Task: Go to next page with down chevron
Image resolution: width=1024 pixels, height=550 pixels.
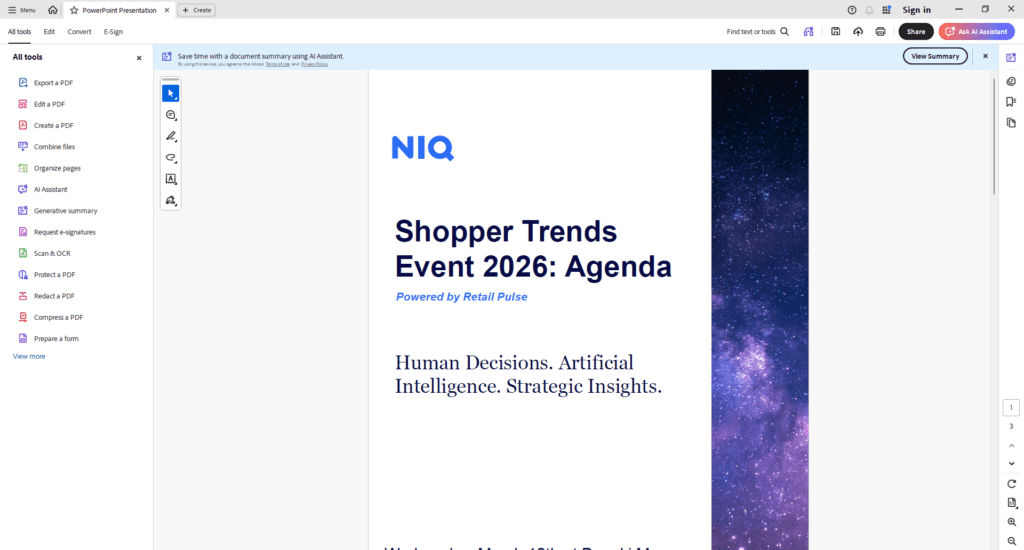Action: click(x=1011, y=463)
